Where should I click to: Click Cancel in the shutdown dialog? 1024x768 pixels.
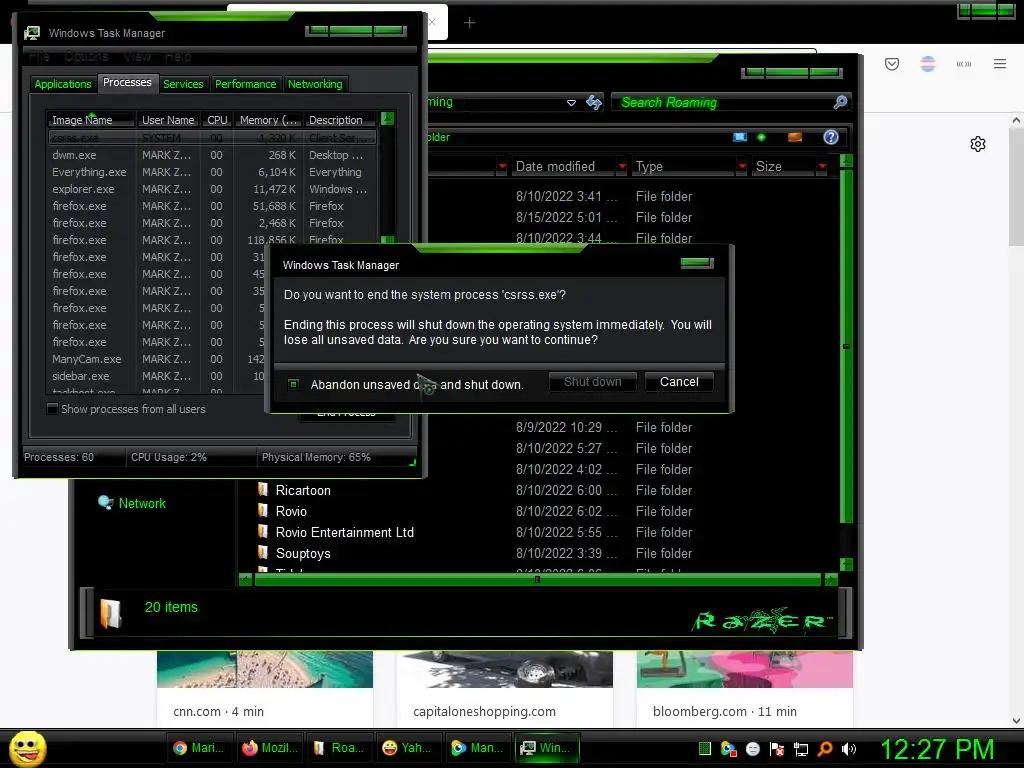click(679, 382)
